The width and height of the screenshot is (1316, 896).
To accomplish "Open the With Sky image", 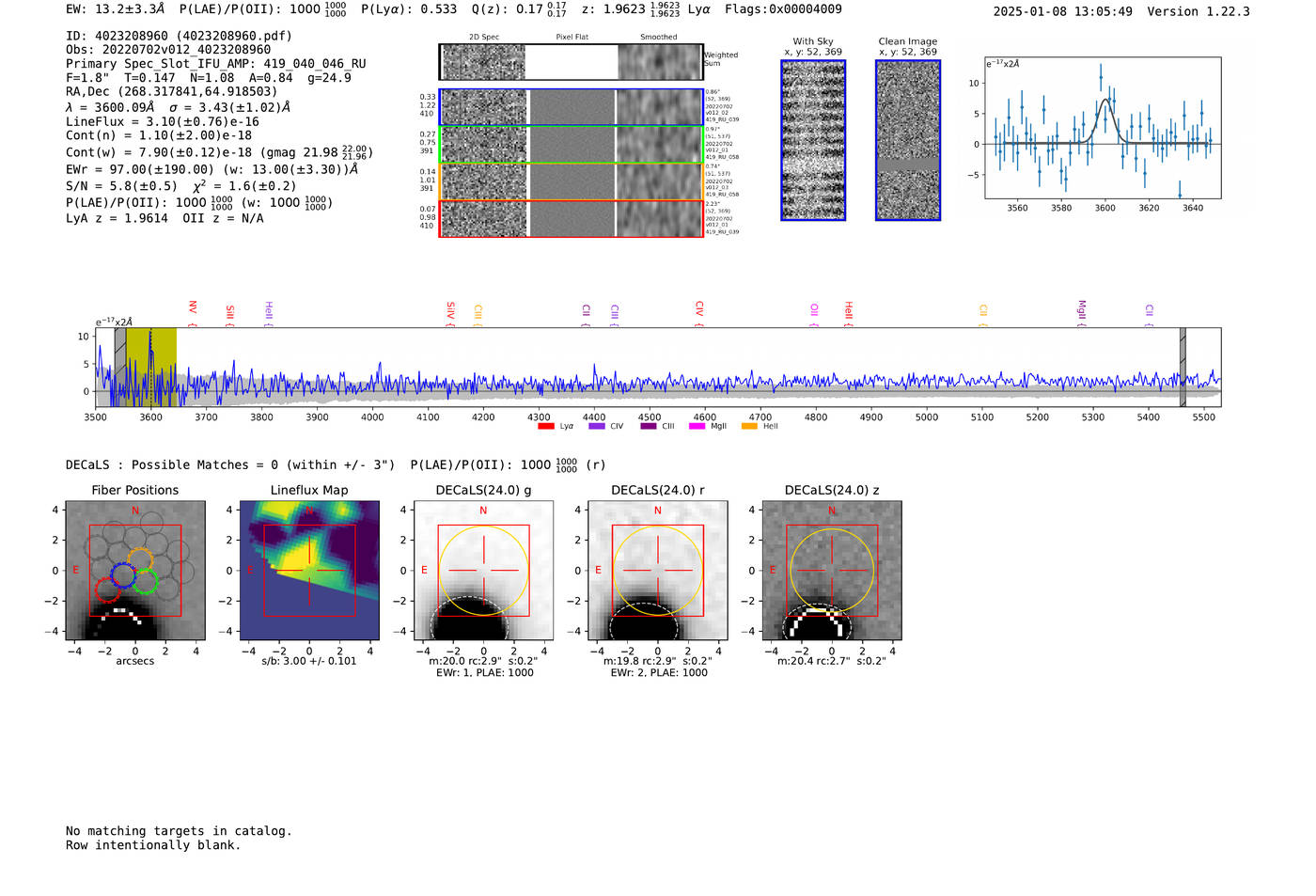I will click(813, 141).
